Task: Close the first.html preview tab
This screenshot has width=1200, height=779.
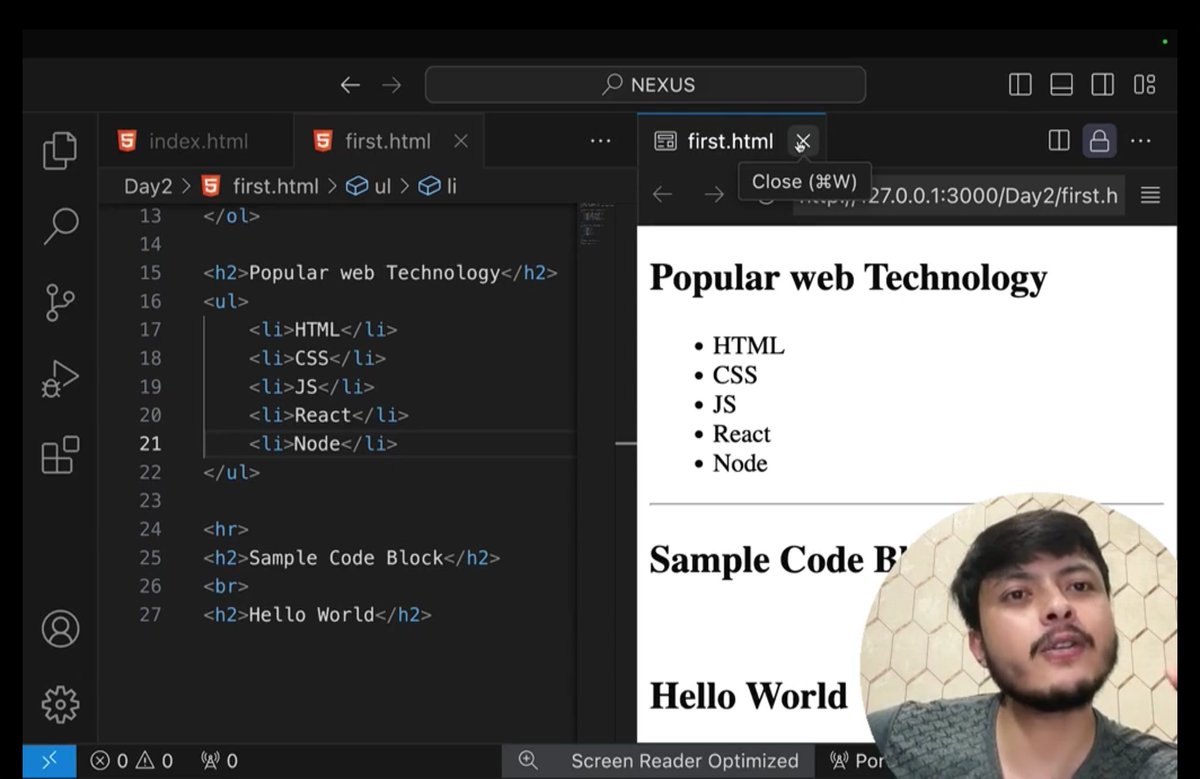Action: pos(803,141)
